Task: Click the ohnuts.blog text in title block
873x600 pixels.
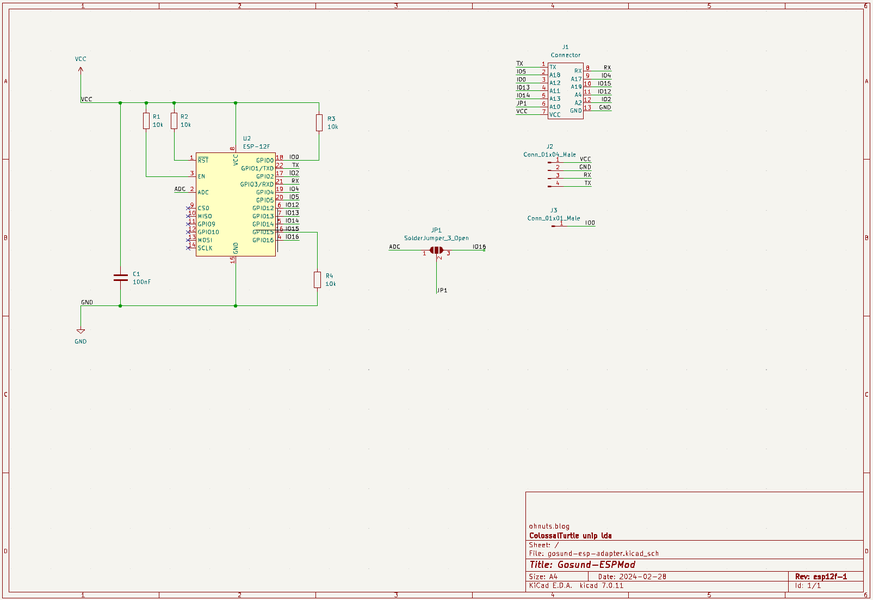Action: [549, 526]
